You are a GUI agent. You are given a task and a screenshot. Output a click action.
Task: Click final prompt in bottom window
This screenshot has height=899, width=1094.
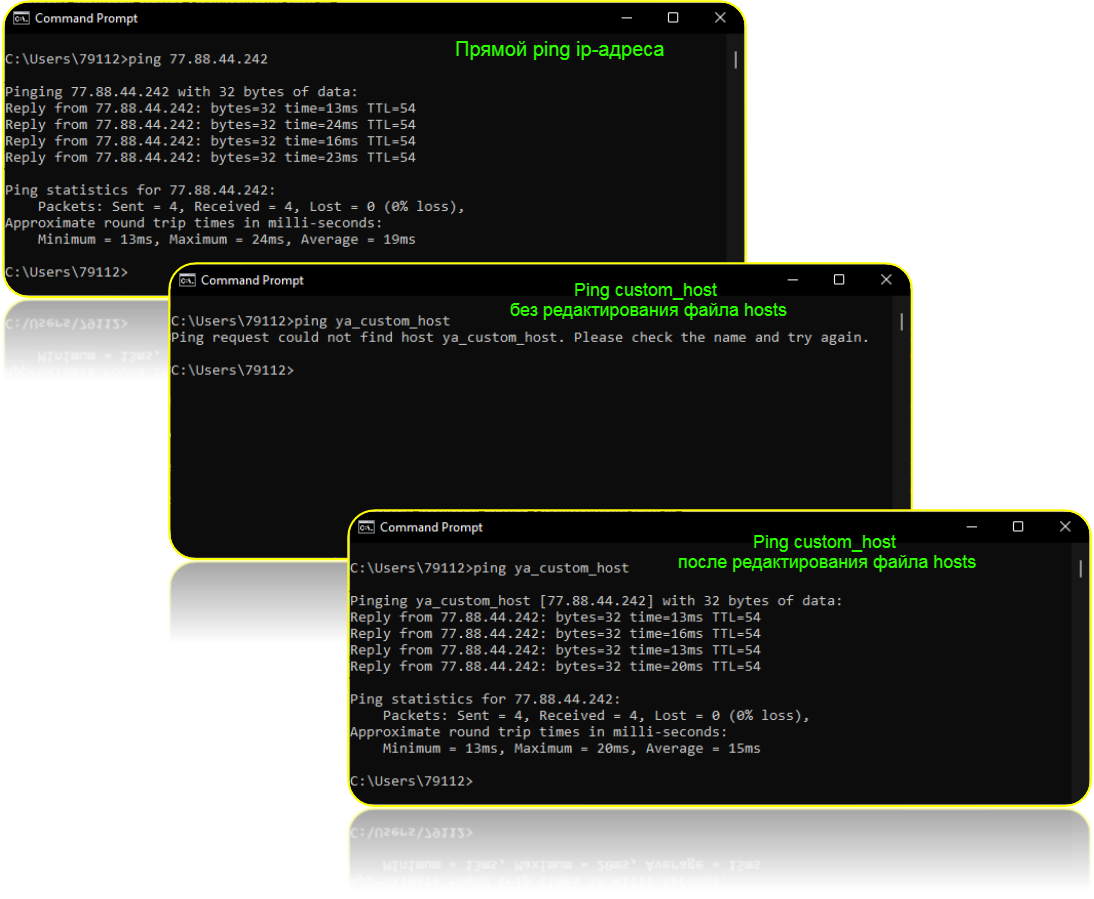(412, 782)
